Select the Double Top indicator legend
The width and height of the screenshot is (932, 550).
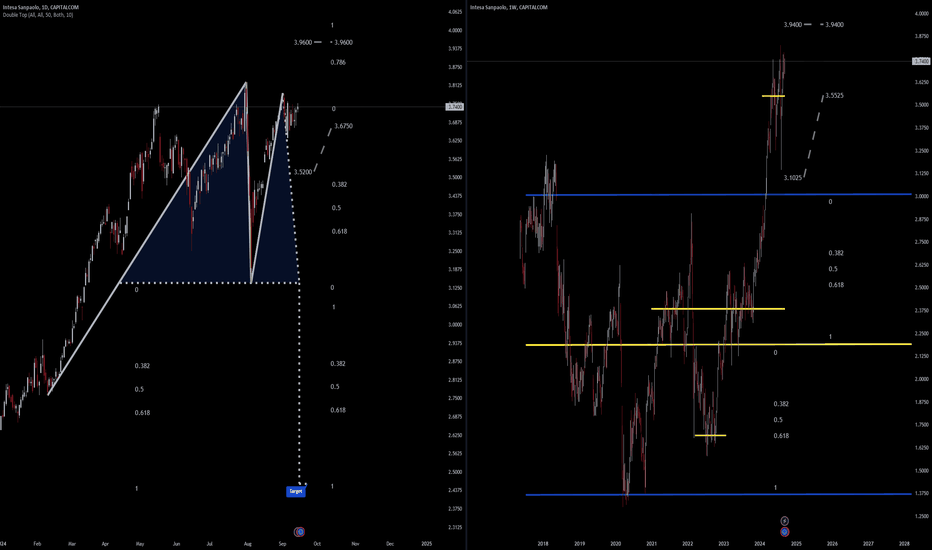pyautogui.click(x=38, y=15)
